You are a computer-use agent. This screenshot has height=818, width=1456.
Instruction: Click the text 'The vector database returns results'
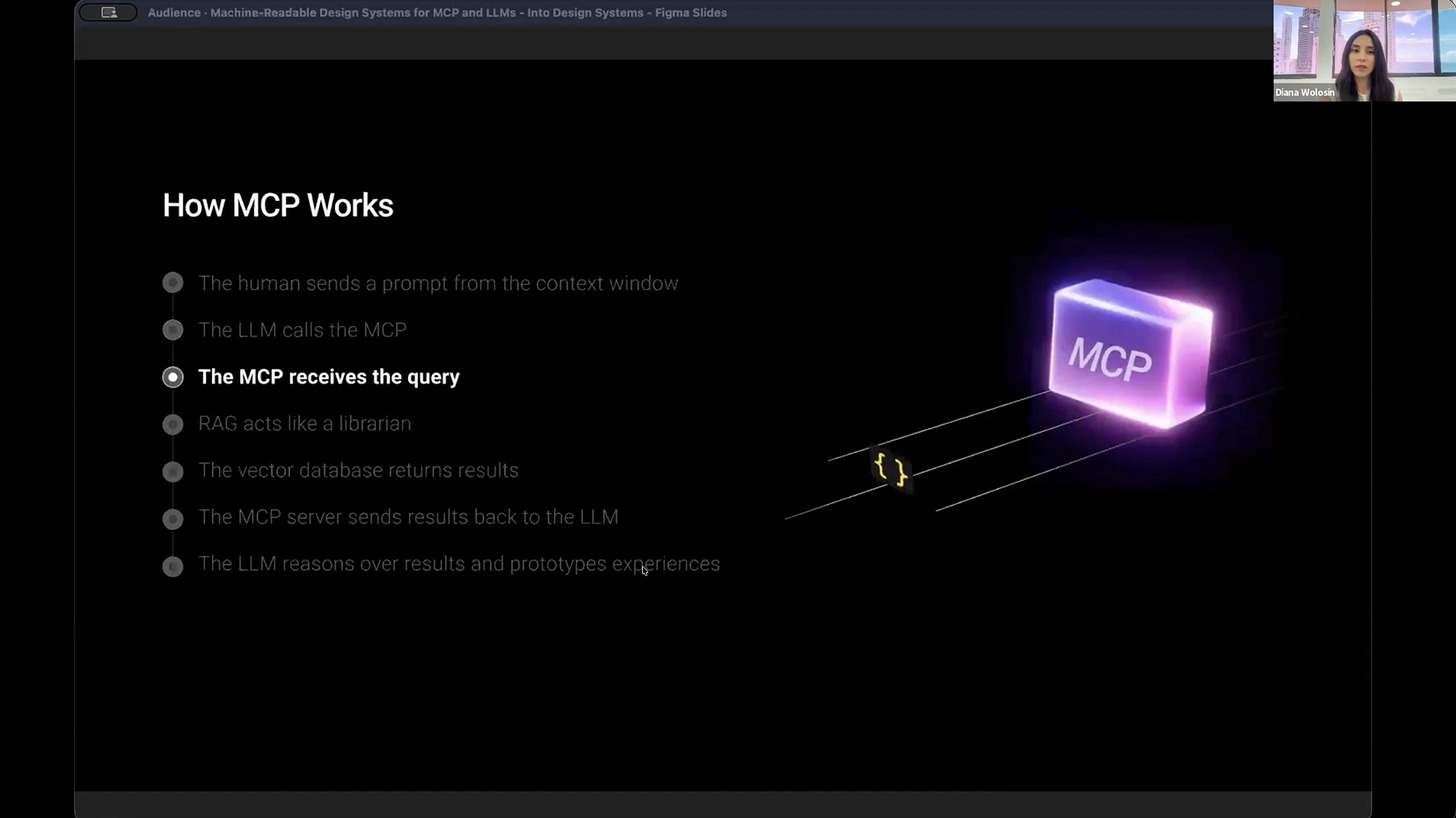click(358, 470)
